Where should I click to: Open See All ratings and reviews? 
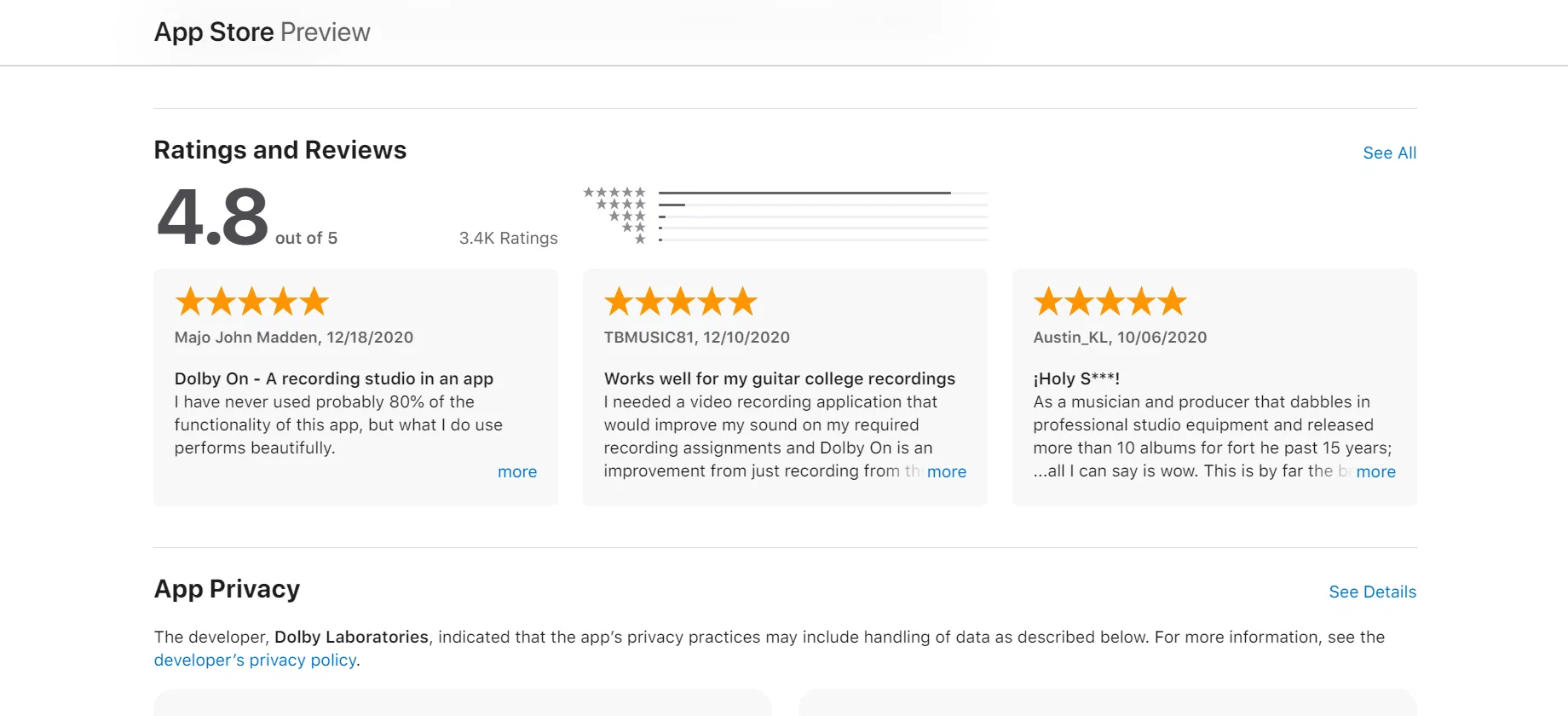tap(1390, 153)
